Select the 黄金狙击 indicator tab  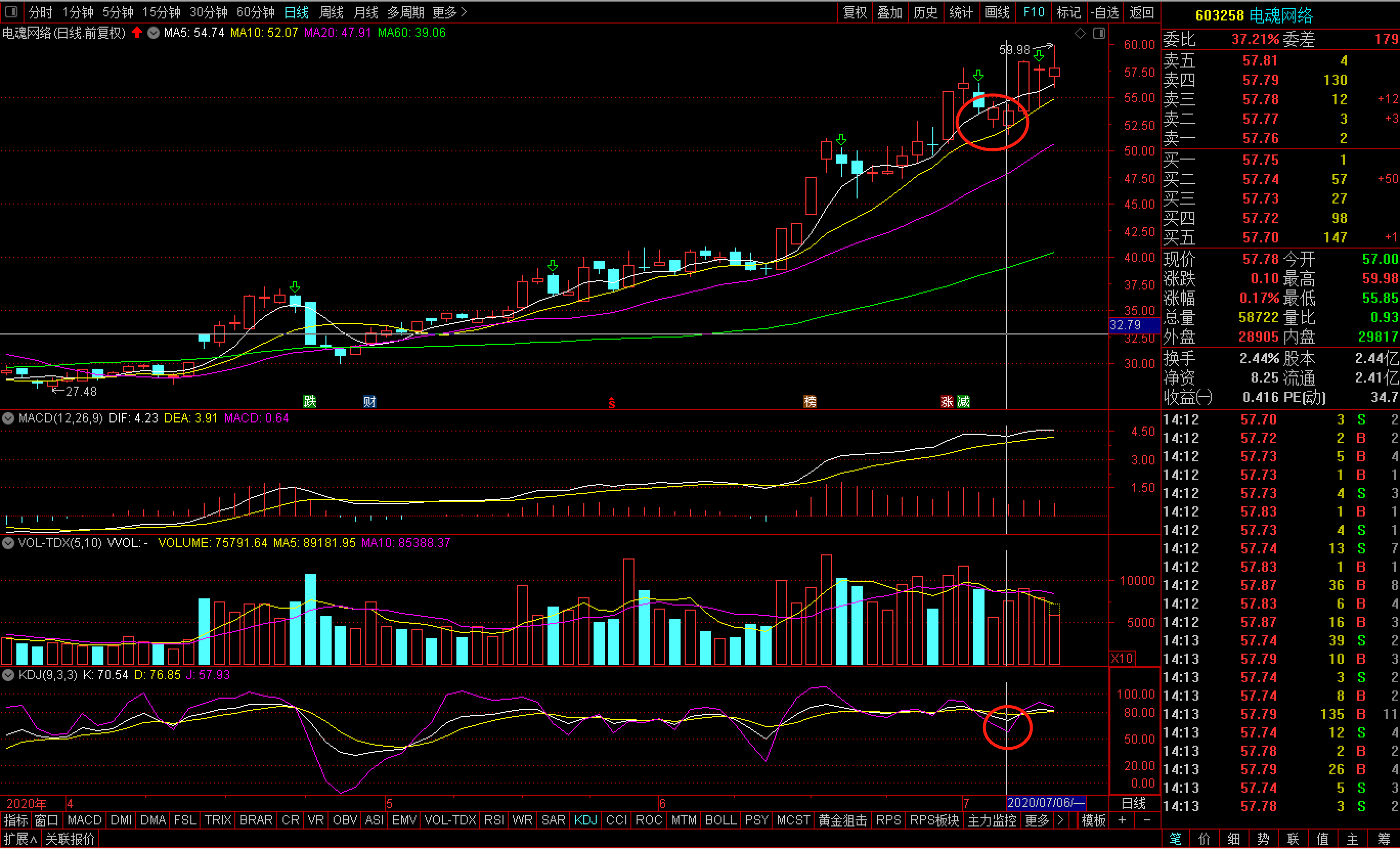pos(842,821)
